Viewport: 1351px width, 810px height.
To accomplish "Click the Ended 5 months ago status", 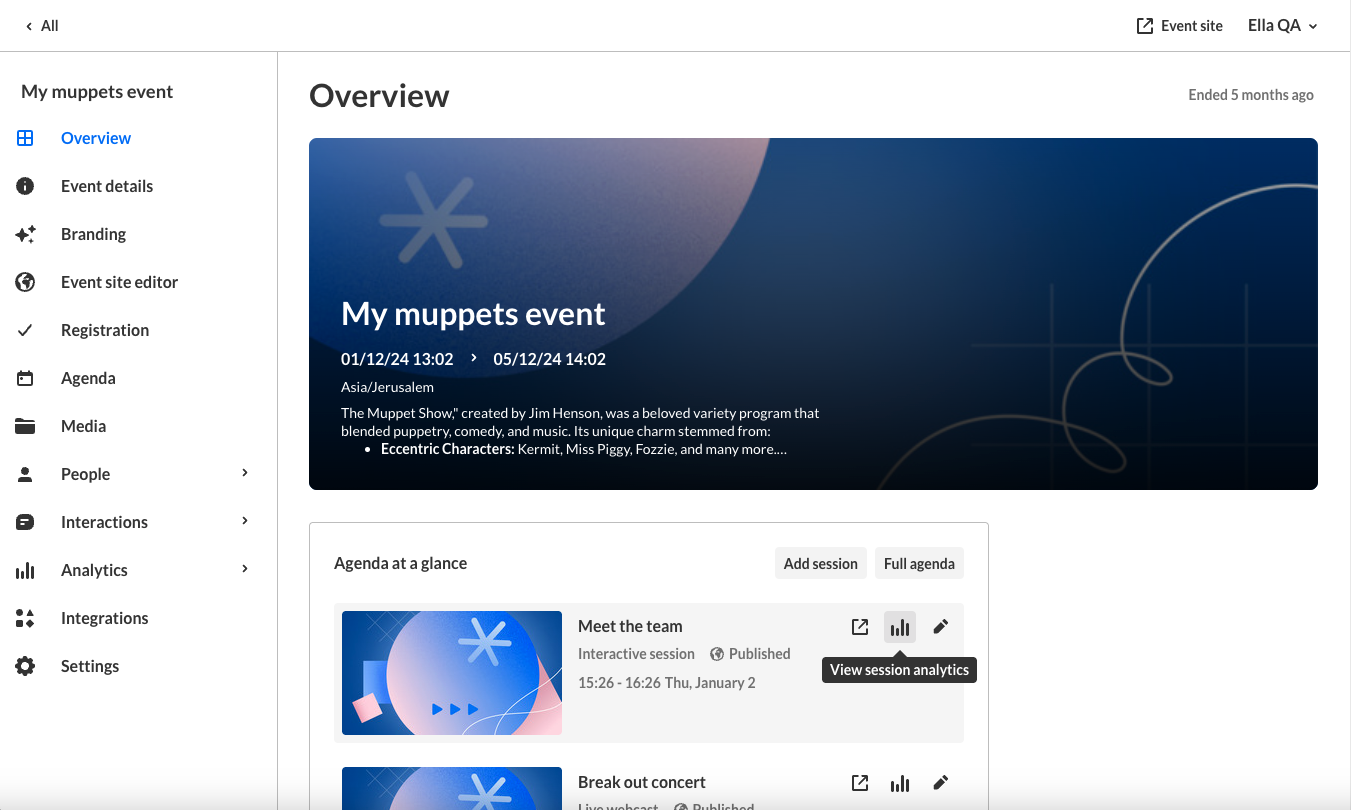I will (1251, 95).
